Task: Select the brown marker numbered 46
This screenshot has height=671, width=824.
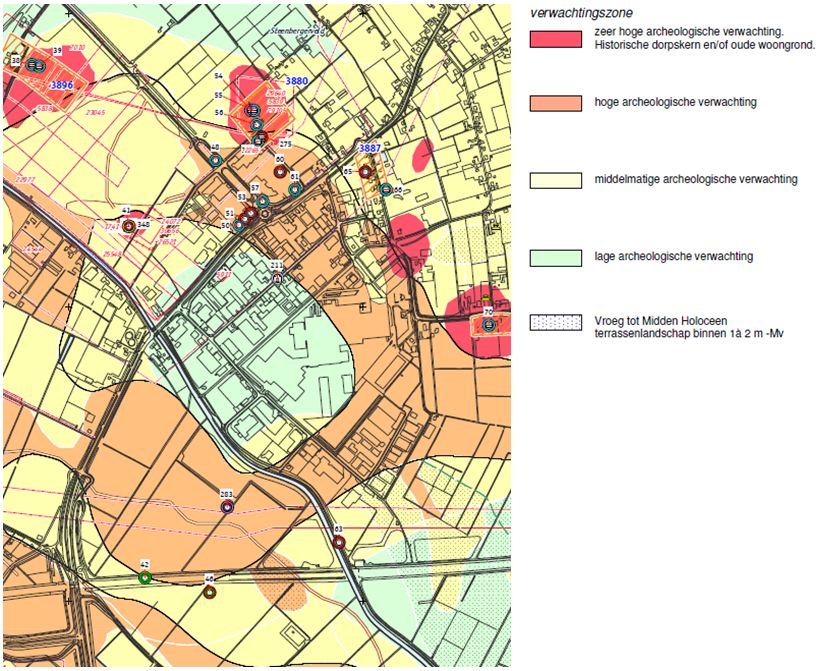Action: click(x=210, y=592)
